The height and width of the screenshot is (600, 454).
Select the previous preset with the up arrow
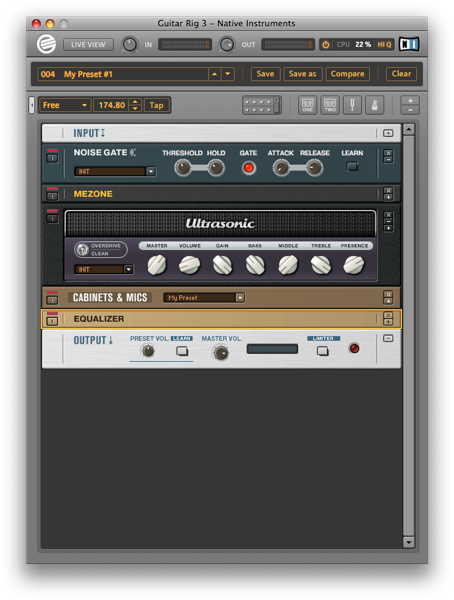[215, 74]
